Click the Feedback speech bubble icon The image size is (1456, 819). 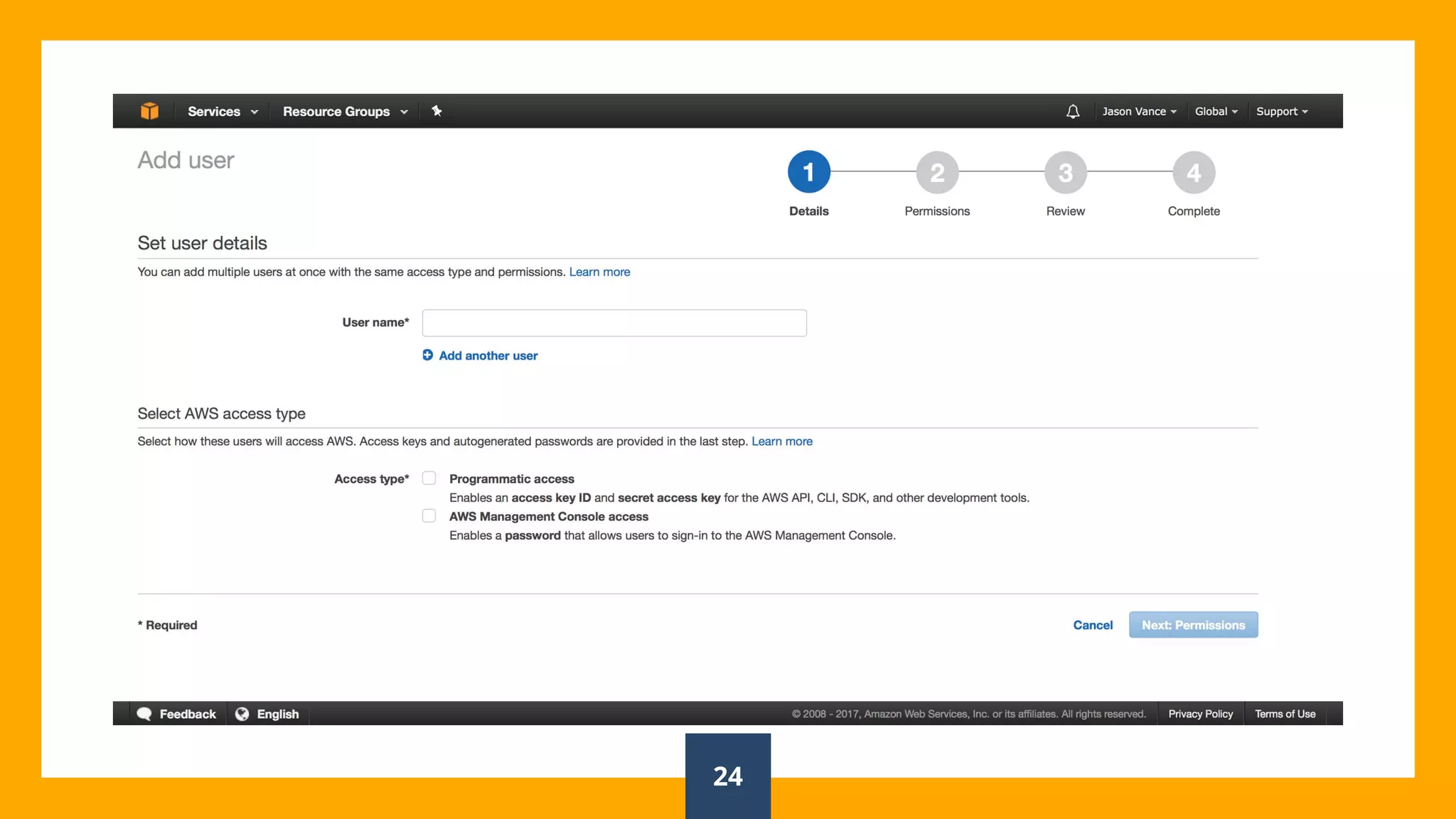(x=144, y=714)
